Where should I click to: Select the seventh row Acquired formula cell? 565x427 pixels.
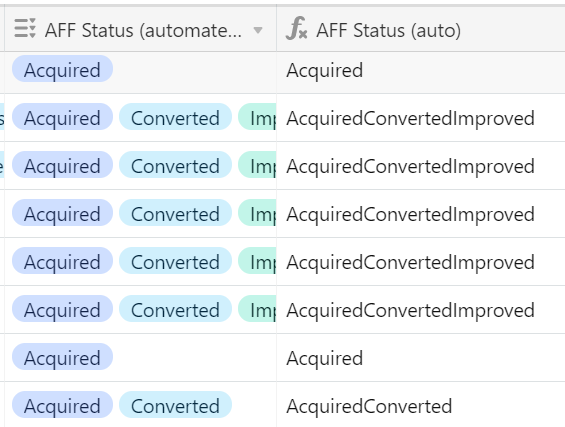421,357
